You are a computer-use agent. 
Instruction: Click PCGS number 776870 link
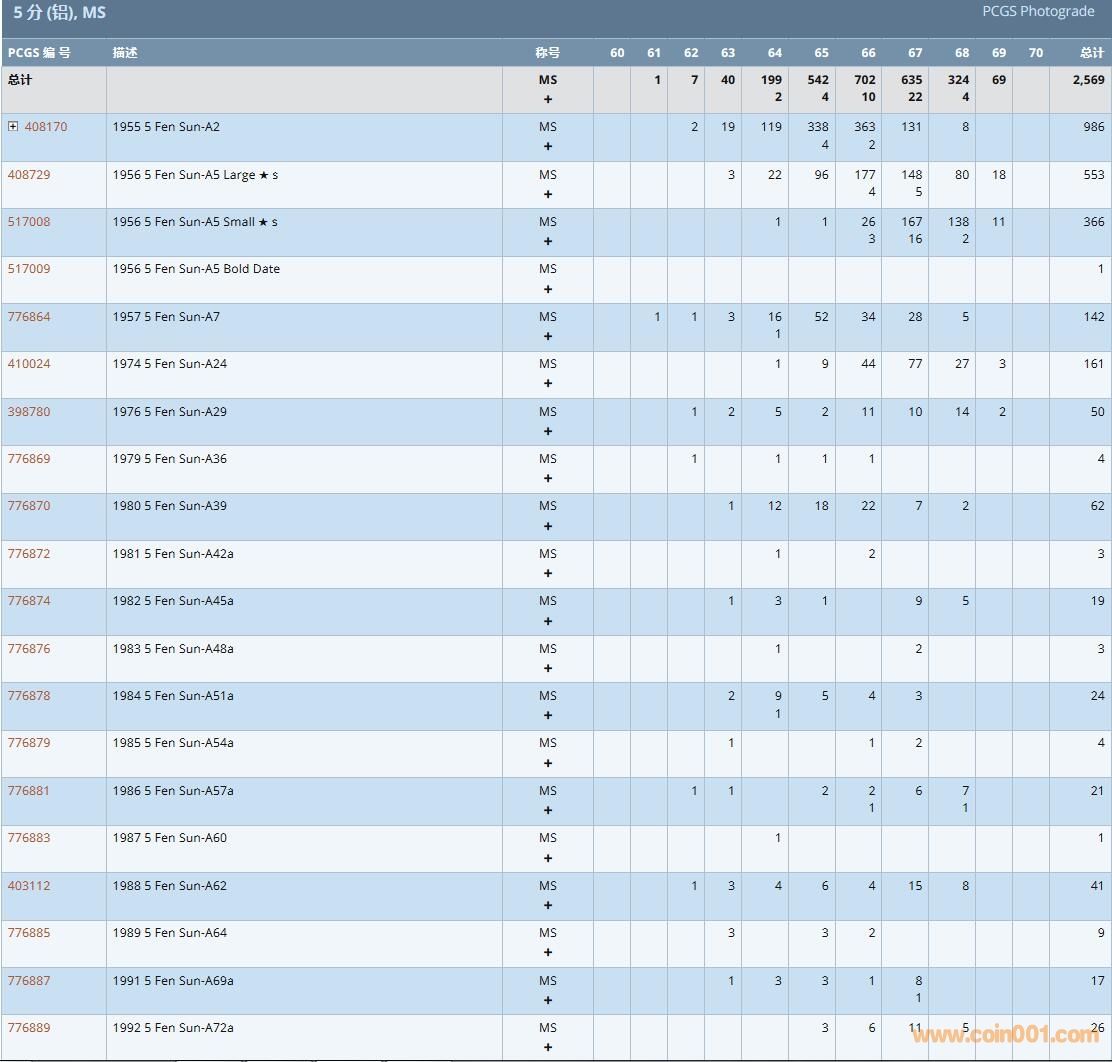click(29, 506)
